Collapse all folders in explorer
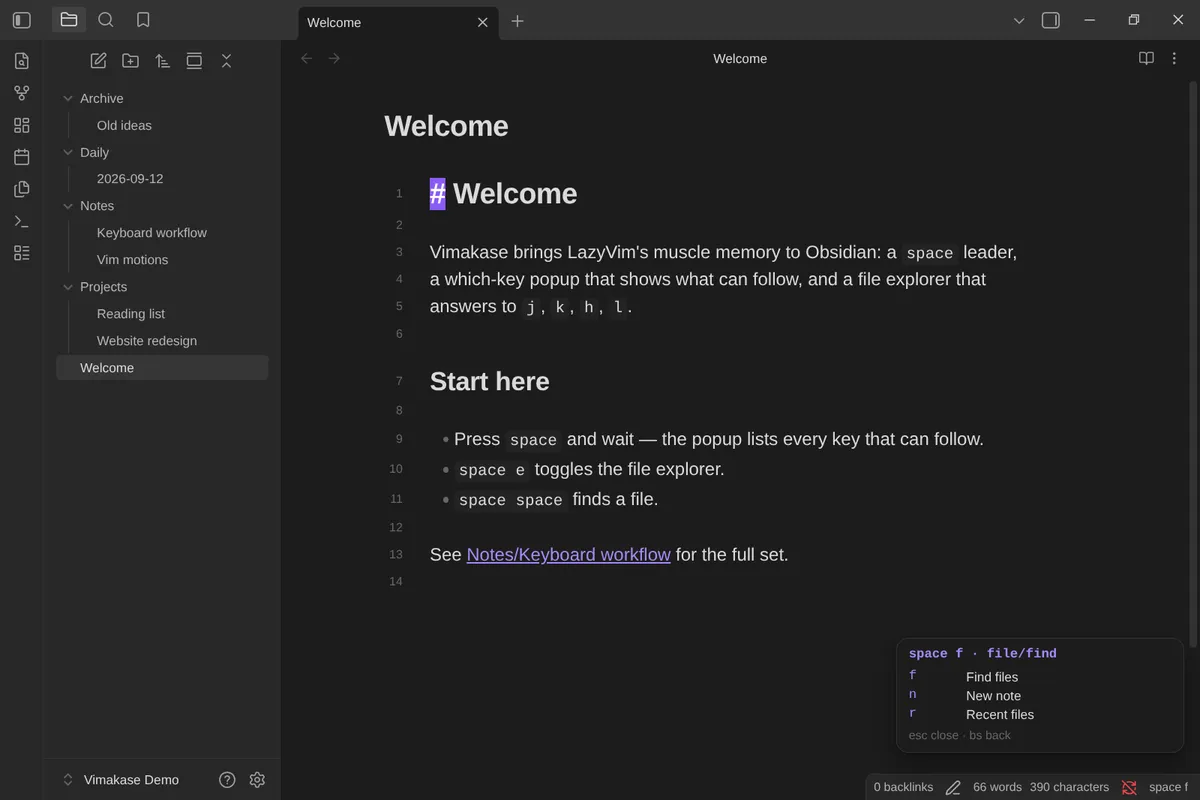Screen dimensions: 1200x800 pyautogui.click(x=226, y=61)
